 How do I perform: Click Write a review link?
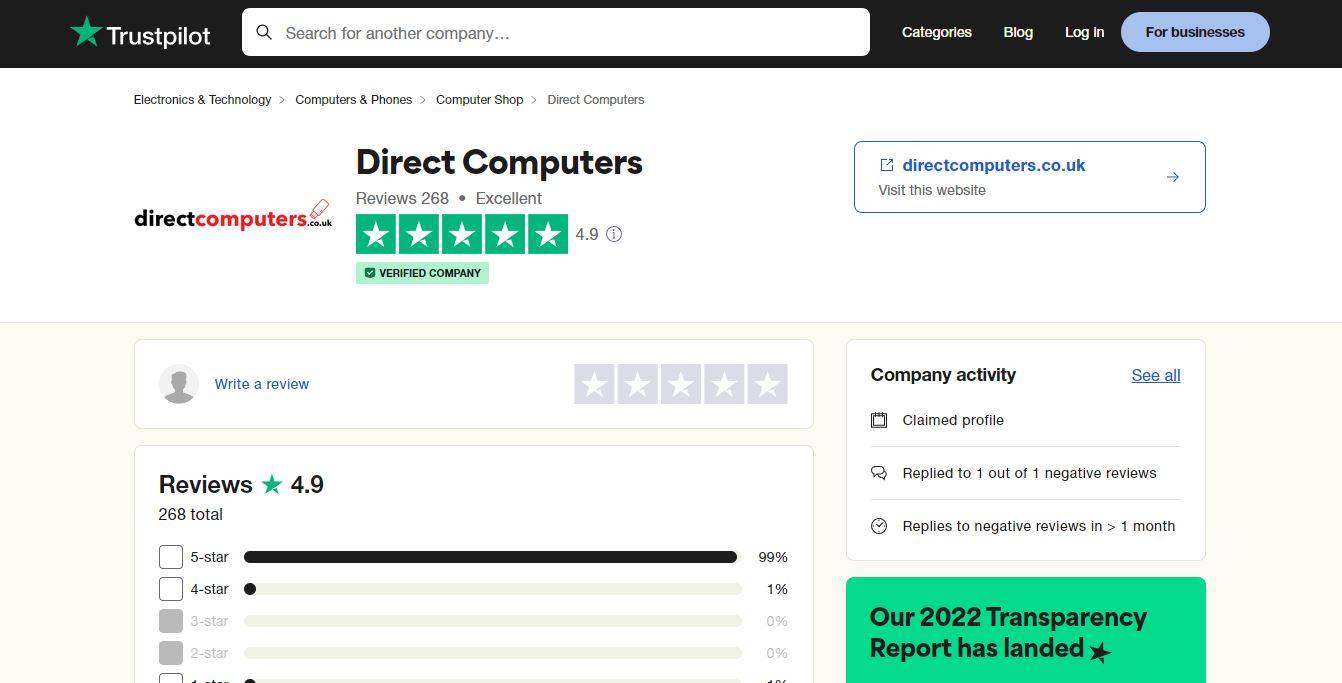tap(261, 384)
